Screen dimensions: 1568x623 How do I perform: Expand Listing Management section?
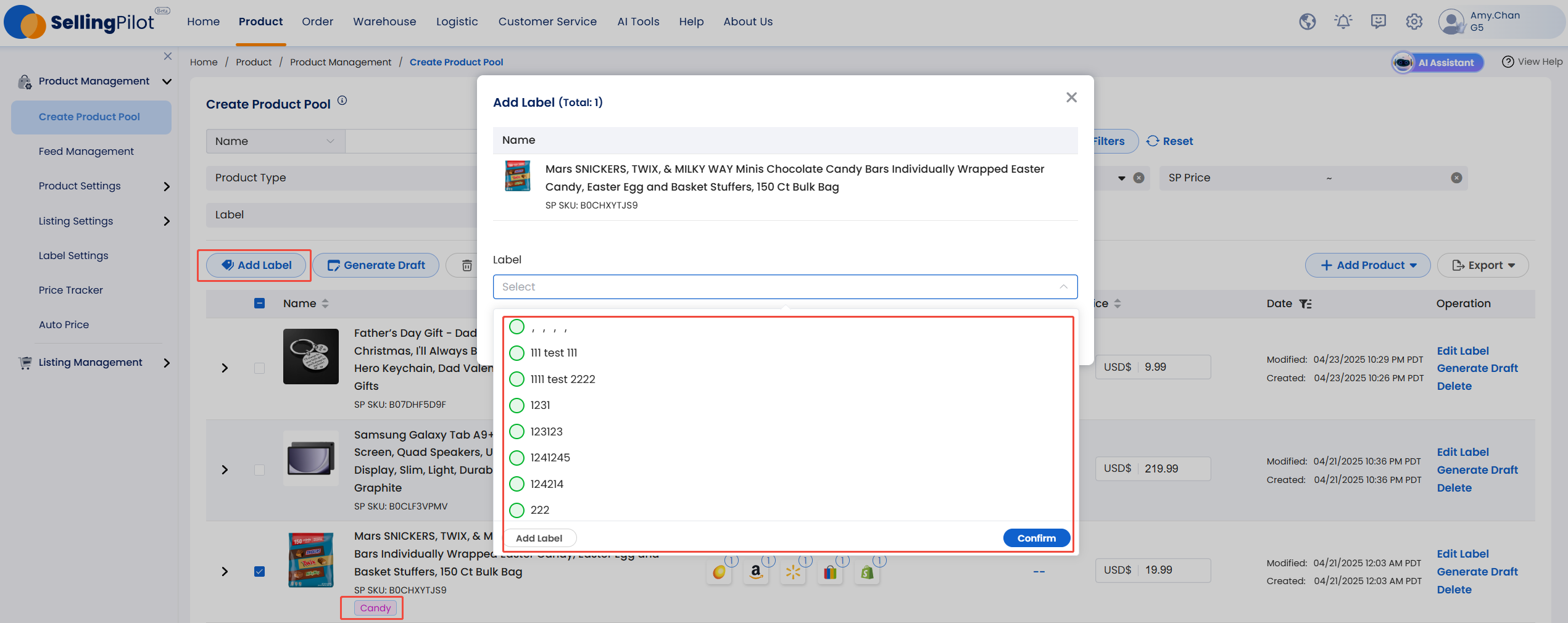pos(166,363)
